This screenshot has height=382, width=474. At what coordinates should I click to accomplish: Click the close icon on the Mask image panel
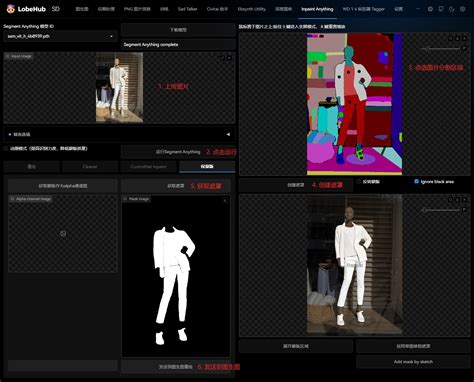(225, 200)
